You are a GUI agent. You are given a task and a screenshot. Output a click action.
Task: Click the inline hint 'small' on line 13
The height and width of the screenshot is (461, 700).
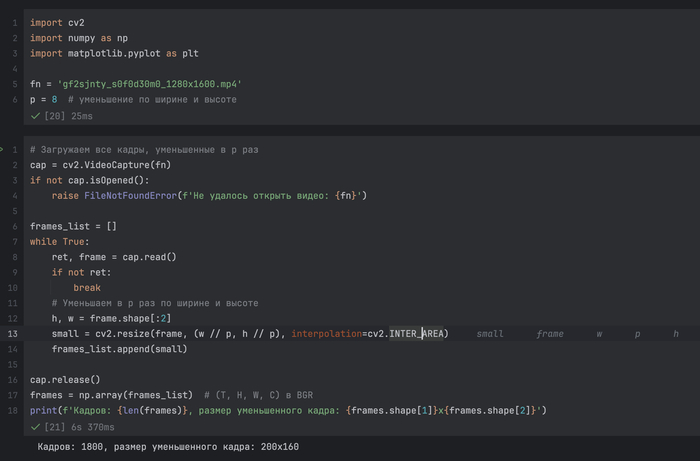click(490, 333)
